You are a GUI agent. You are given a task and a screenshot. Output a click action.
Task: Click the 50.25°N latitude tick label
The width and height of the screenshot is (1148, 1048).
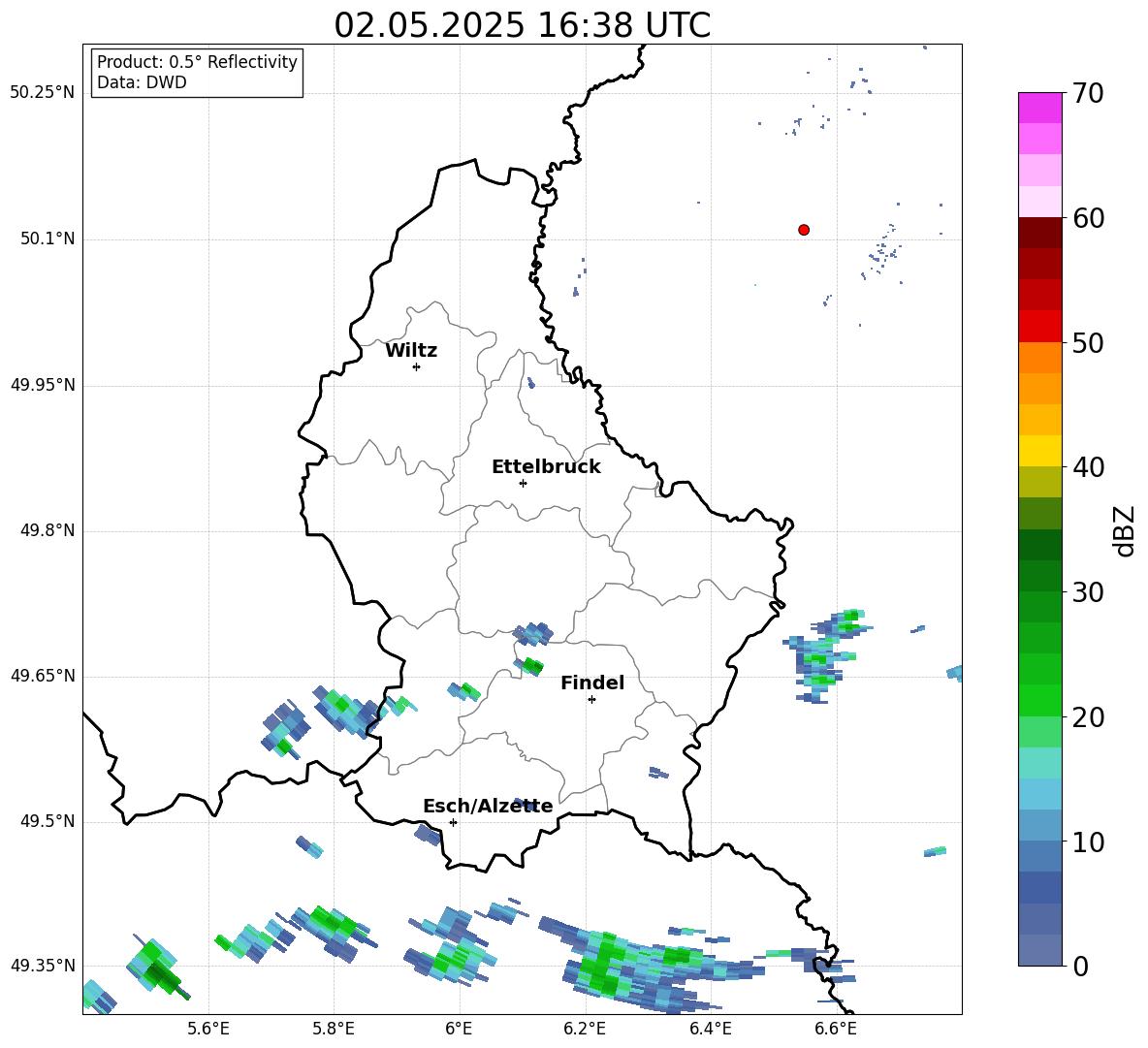pos(43,93)
